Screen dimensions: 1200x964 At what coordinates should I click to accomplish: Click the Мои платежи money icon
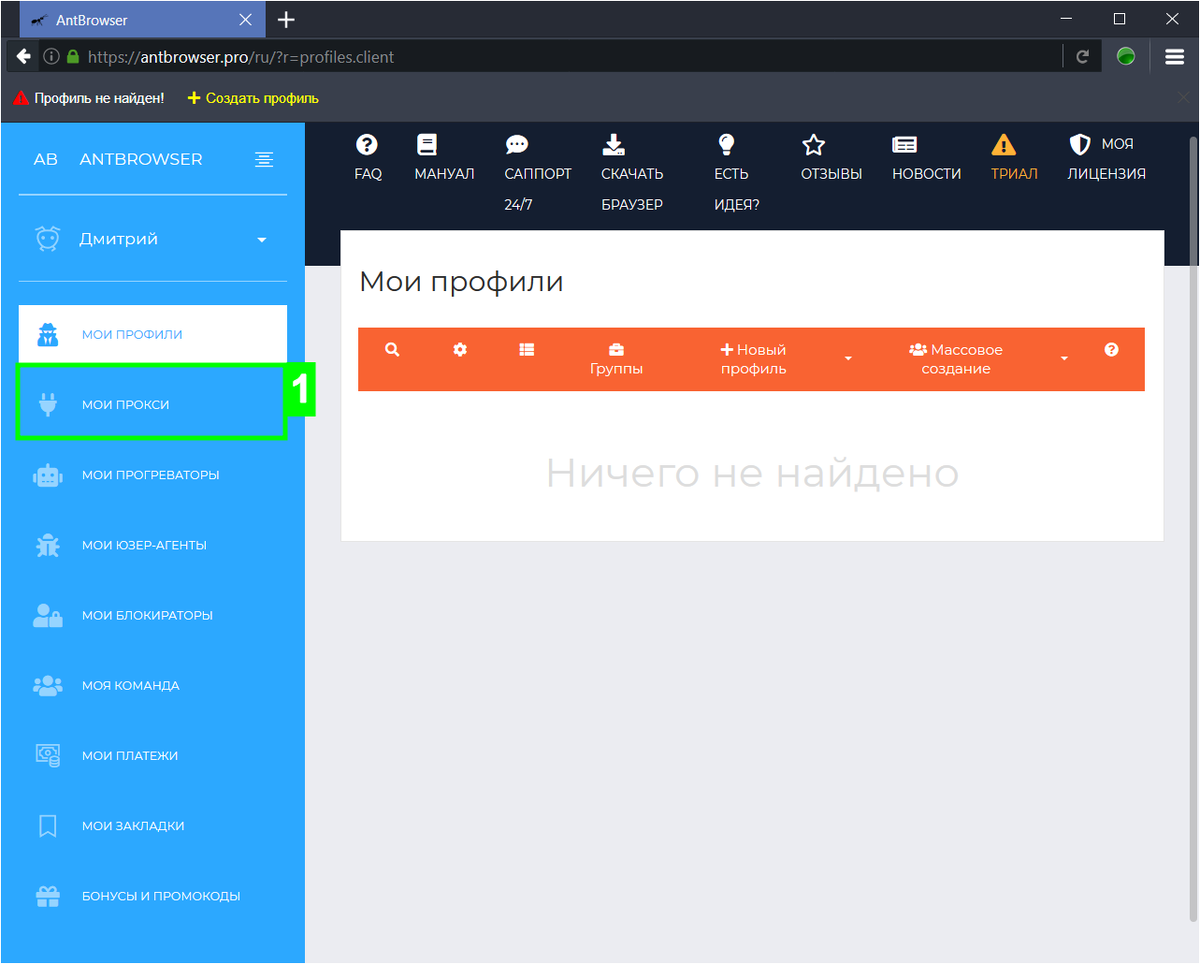coord(47,756)
